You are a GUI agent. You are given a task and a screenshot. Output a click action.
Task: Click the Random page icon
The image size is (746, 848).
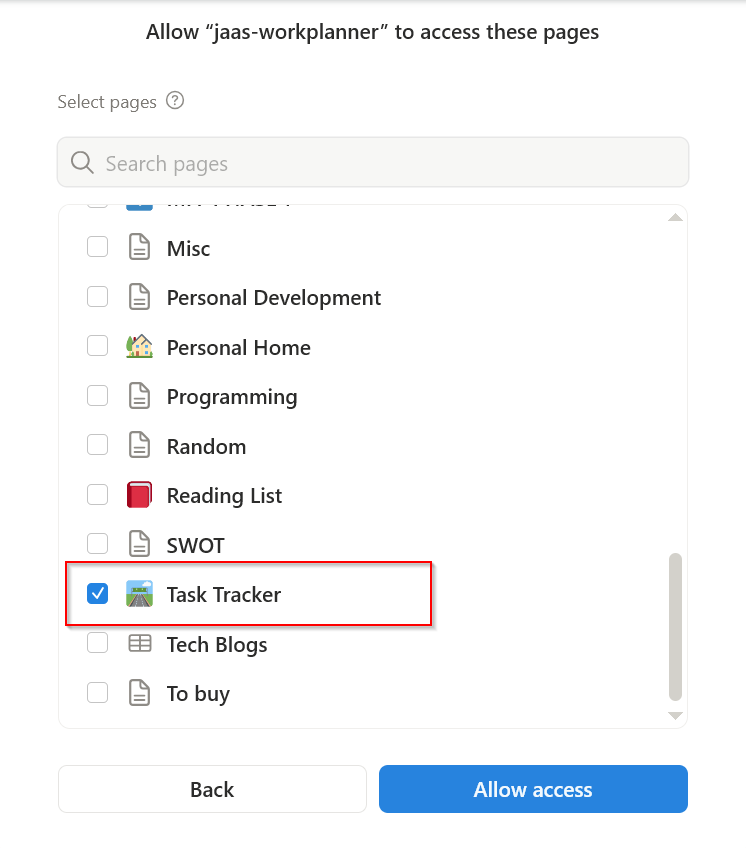[140, 445]
